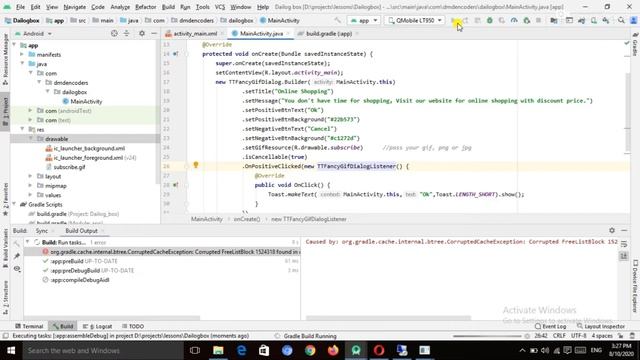Image resolution: width=640 pixels, height=360 pixels.
Task: Expand the mipmap folder
Action: 31,186
